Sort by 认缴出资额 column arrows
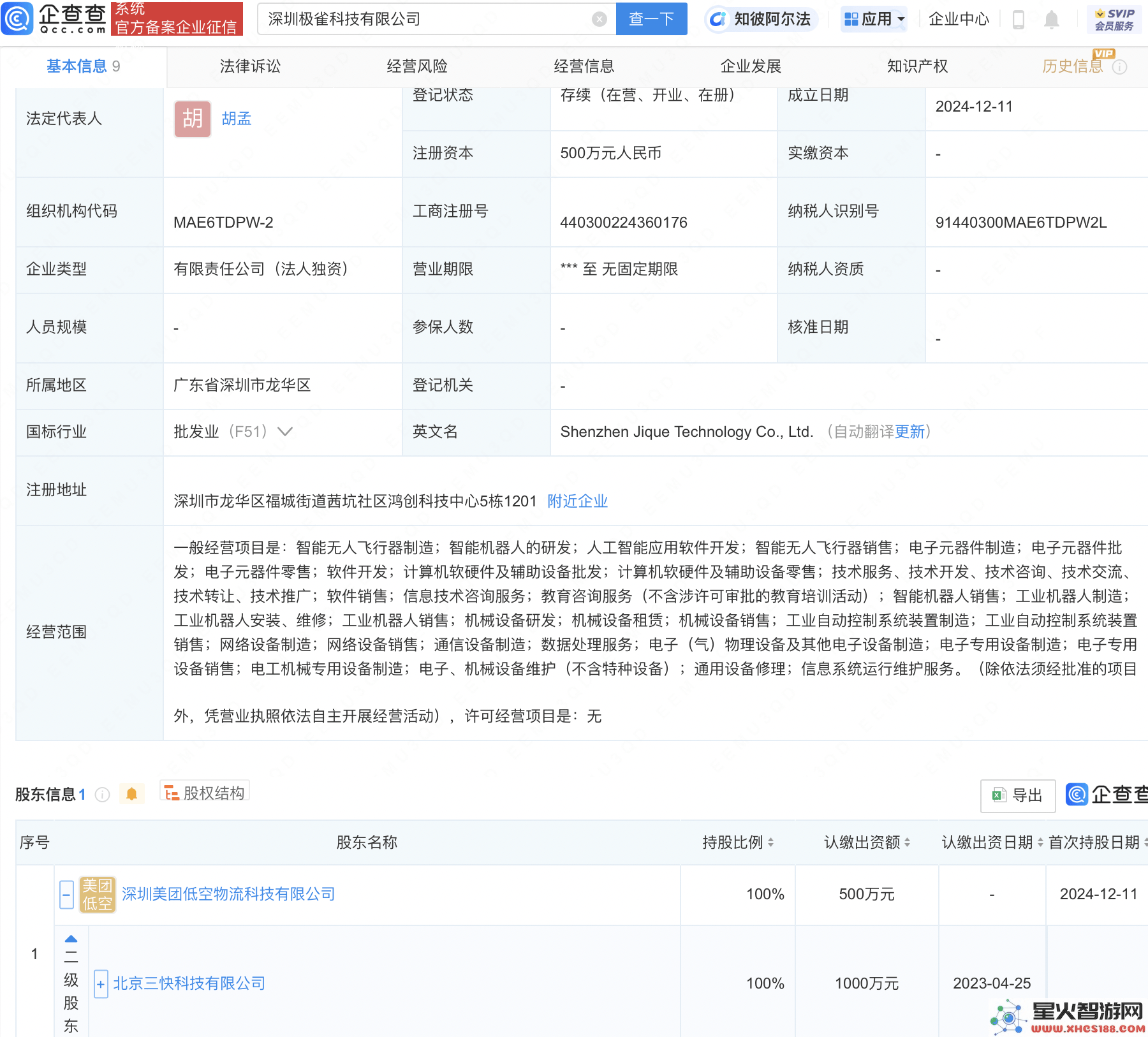 click(908, 842)
